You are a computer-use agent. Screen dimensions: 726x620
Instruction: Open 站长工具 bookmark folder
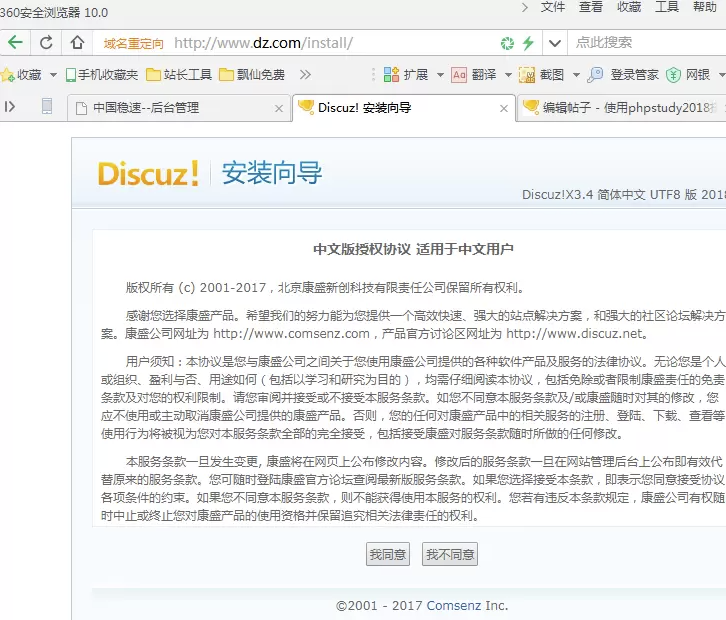(179, 75)
